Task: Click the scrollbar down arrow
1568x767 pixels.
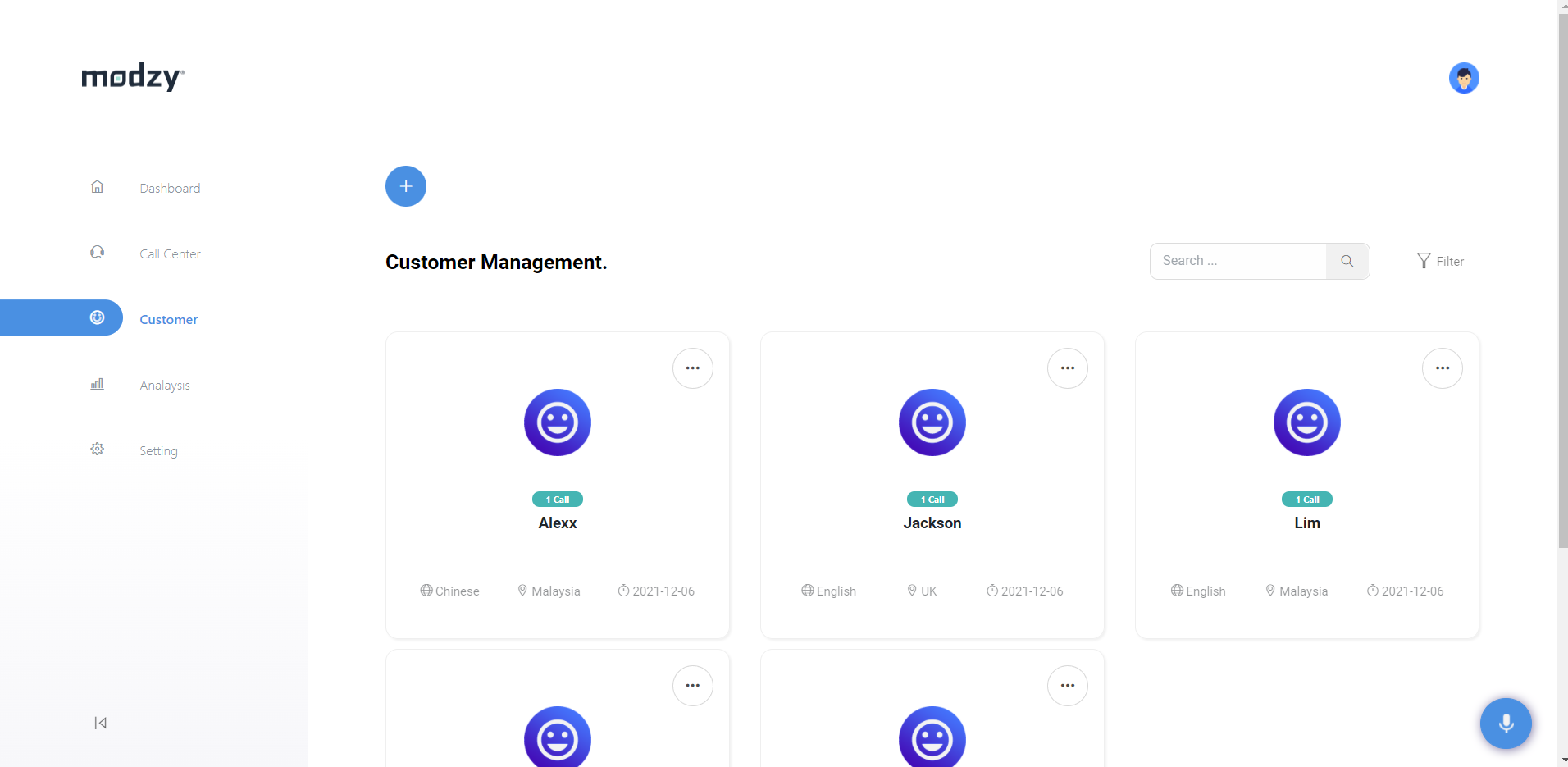Action: click(x=1563, y=760)
